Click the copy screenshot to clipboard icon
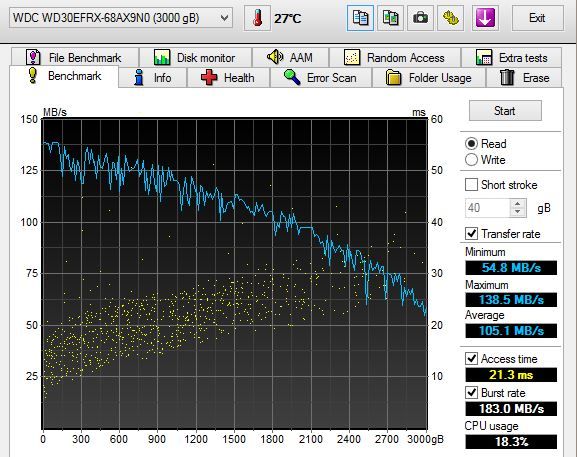577x457 pixels. (390, 18)
